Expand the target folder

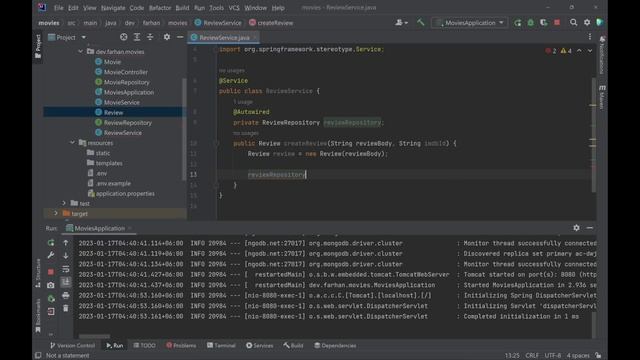(x=56, y=213)
